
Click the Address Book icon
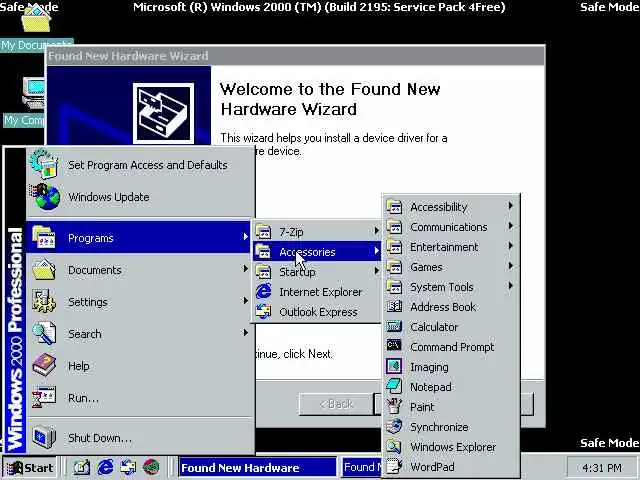click(394, 306)
